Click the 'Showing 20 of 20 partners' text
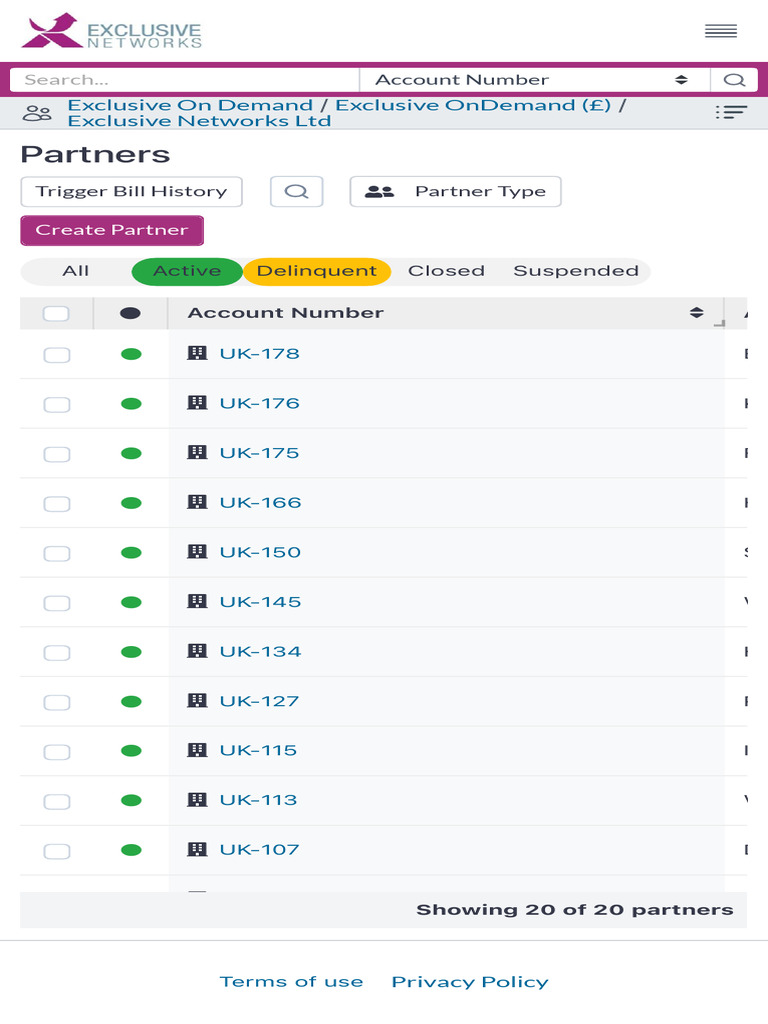This screenshot has height=1024, width=768. tap(575, 910)
